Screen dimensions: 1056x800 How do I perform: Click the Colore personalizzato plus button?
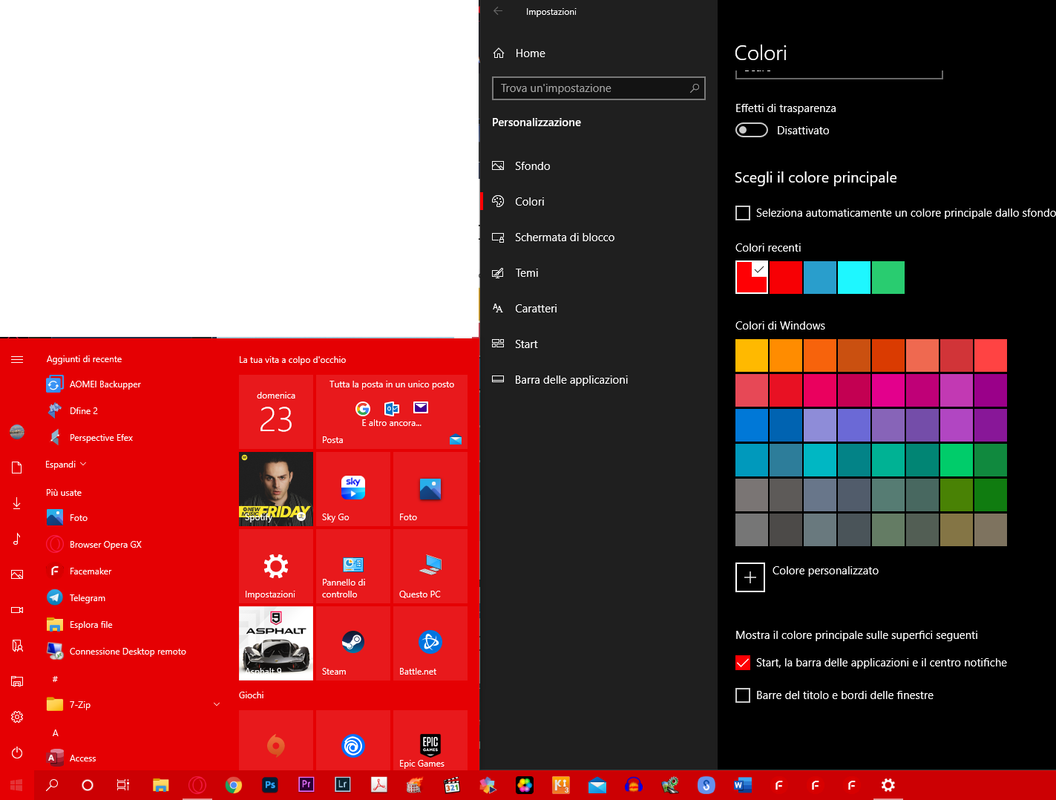click(x=750, y=577)
